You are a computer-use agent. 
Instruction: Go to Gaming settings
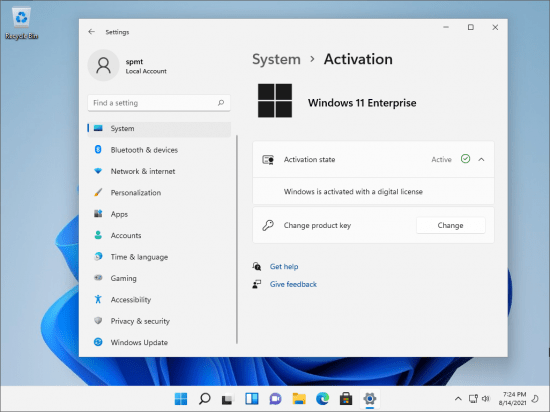click(159, 278)
